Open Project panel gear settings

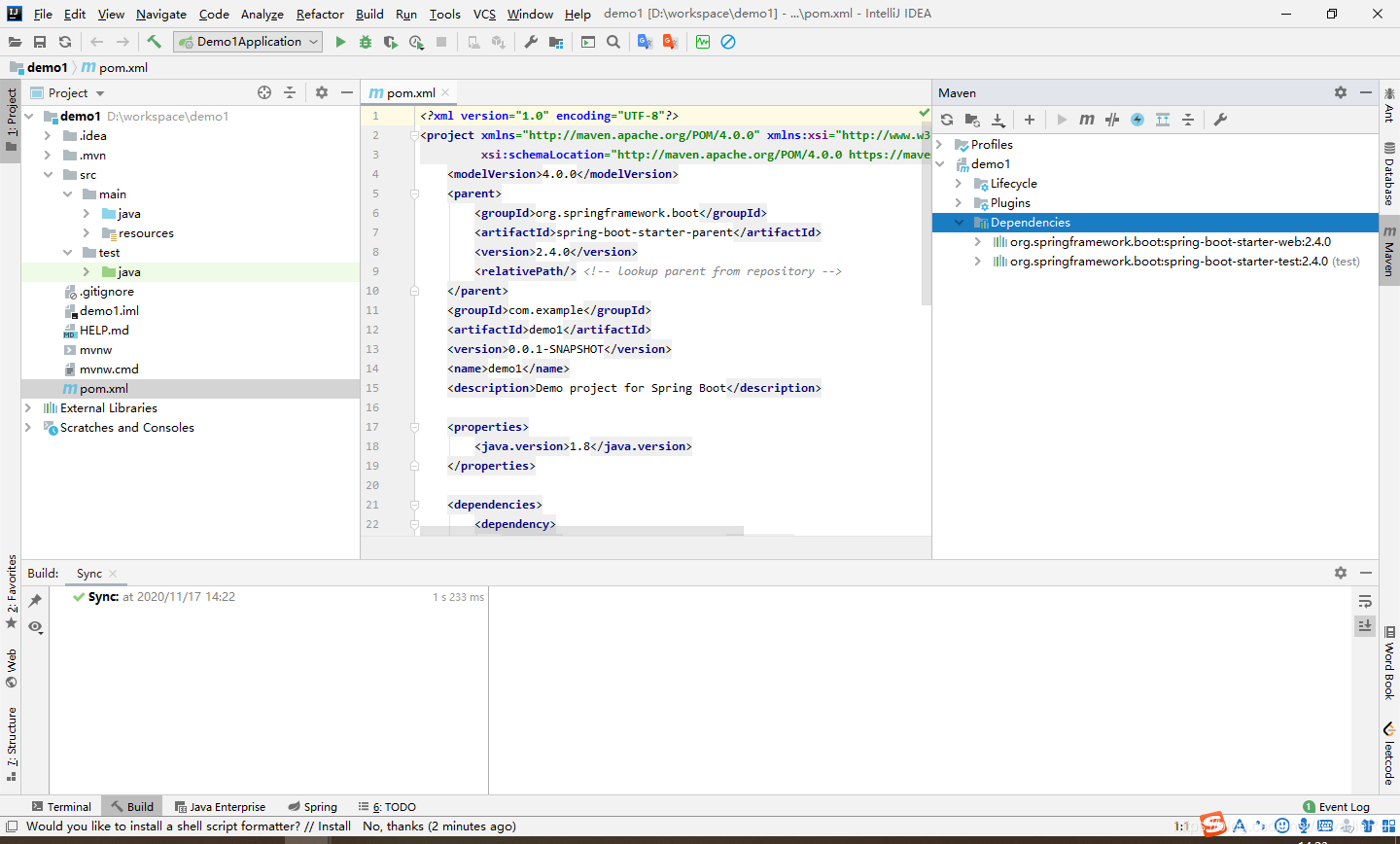pos(322,92)
